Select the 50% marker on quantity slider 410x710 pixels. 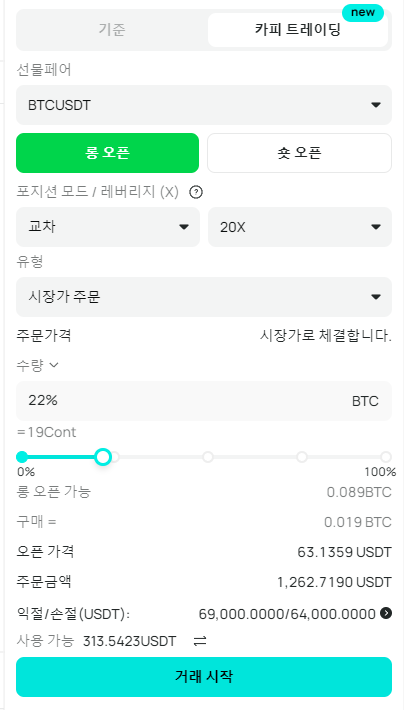(208, 457)
